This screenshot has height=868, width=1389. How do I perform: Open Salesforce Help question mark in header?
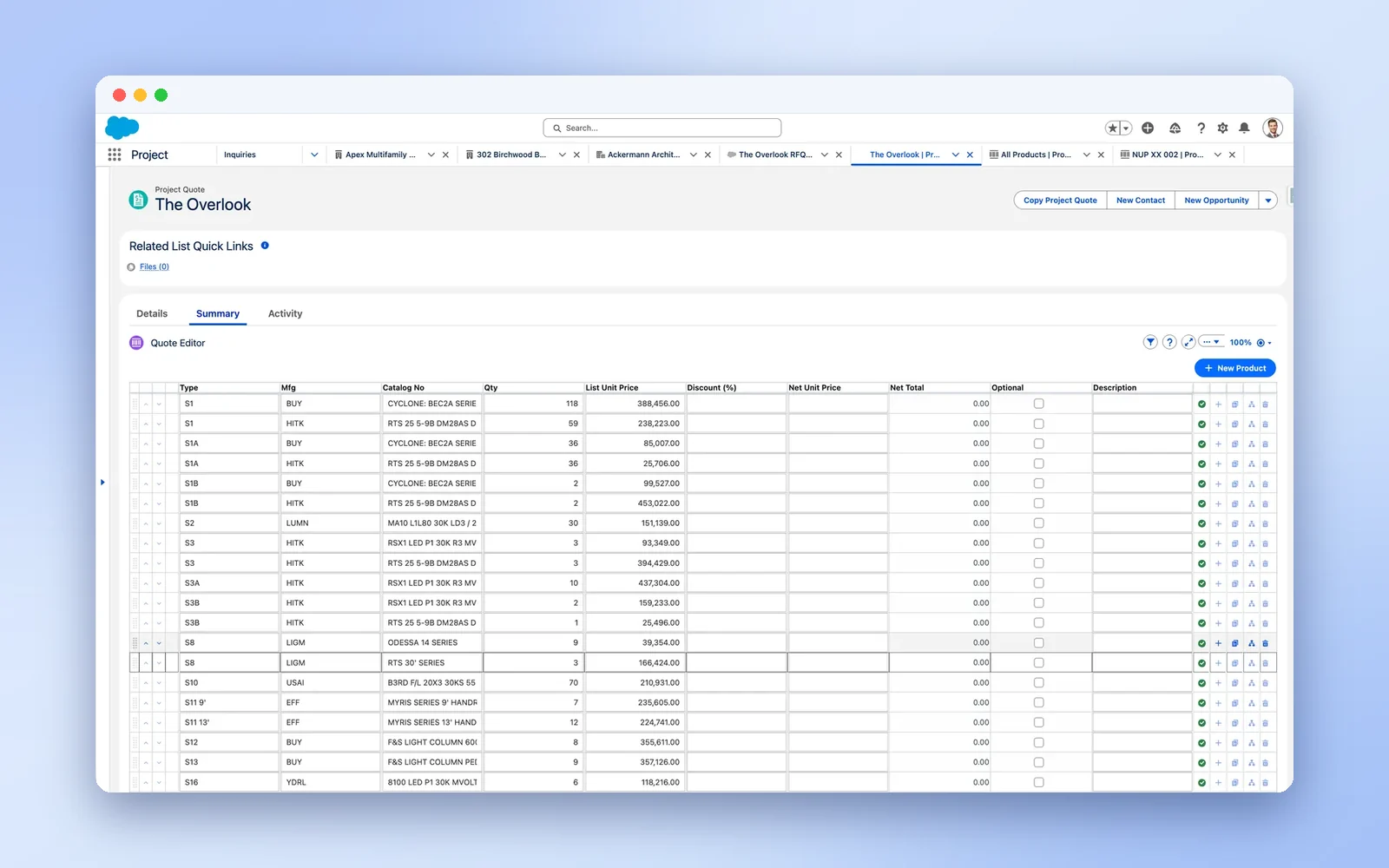(1201, 128)
